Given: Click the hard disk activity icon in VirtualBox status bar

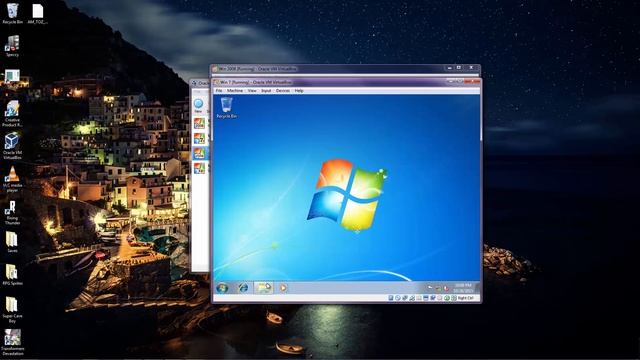Looking at the screenshot, I should tap(391, 298).
